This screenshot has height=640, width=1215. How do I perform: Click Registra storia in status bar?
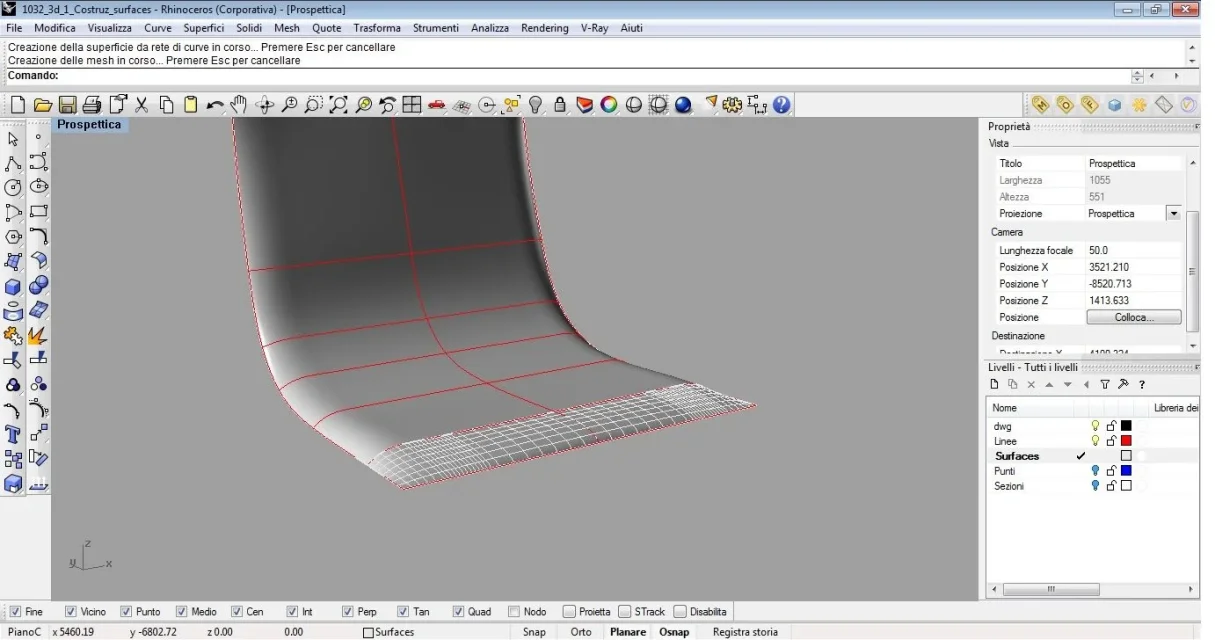[x=745, y=632]
